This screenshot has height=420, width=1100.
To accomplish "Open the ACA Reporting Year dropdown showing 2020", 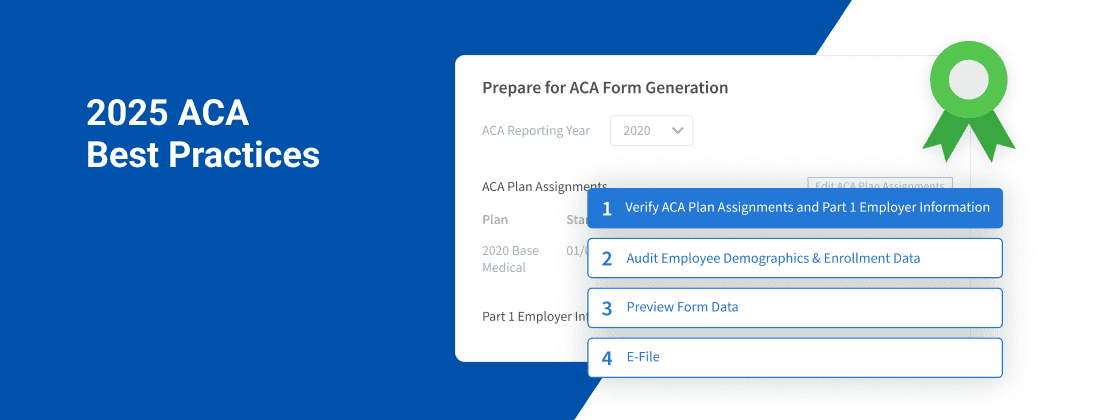I will coord(650,130).
